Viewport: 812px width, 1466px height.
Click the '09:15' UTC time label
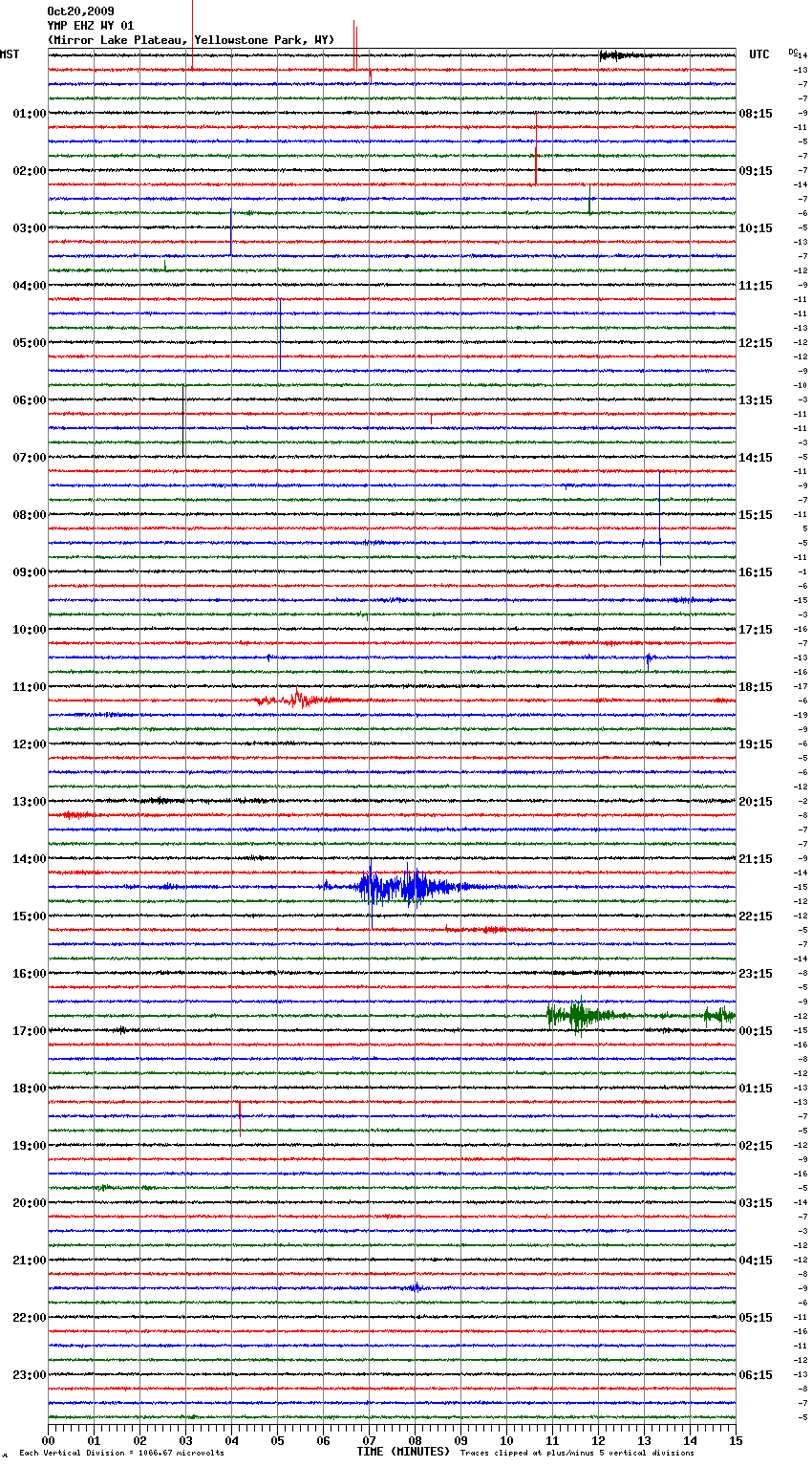756,171
